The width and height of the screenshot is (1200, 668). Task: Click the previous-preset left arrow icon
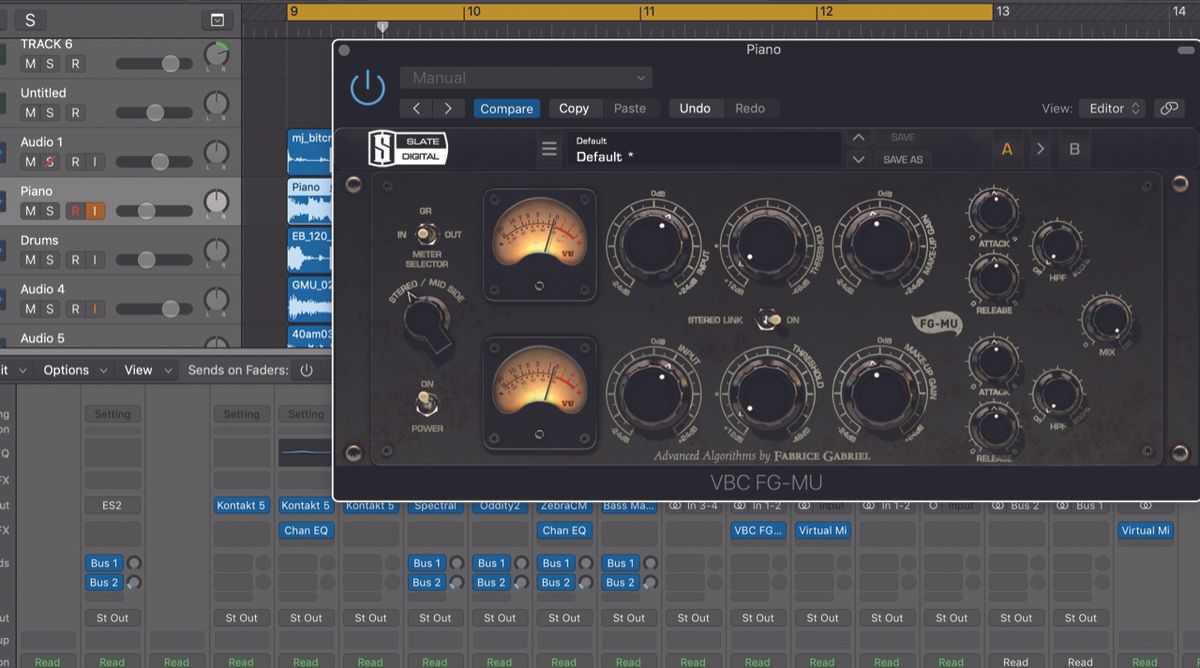click(x=417, y=107)
